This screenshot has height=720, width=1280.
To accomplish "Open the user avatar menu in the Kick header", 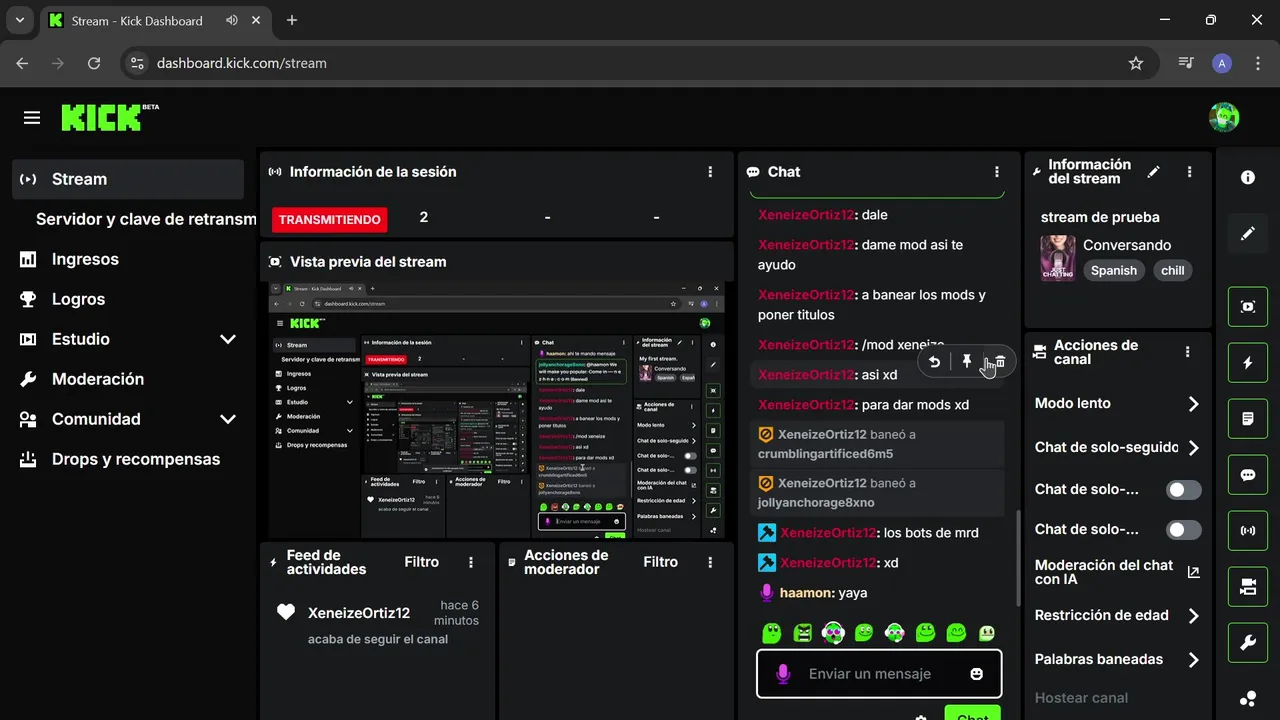I will point(1224,117).
